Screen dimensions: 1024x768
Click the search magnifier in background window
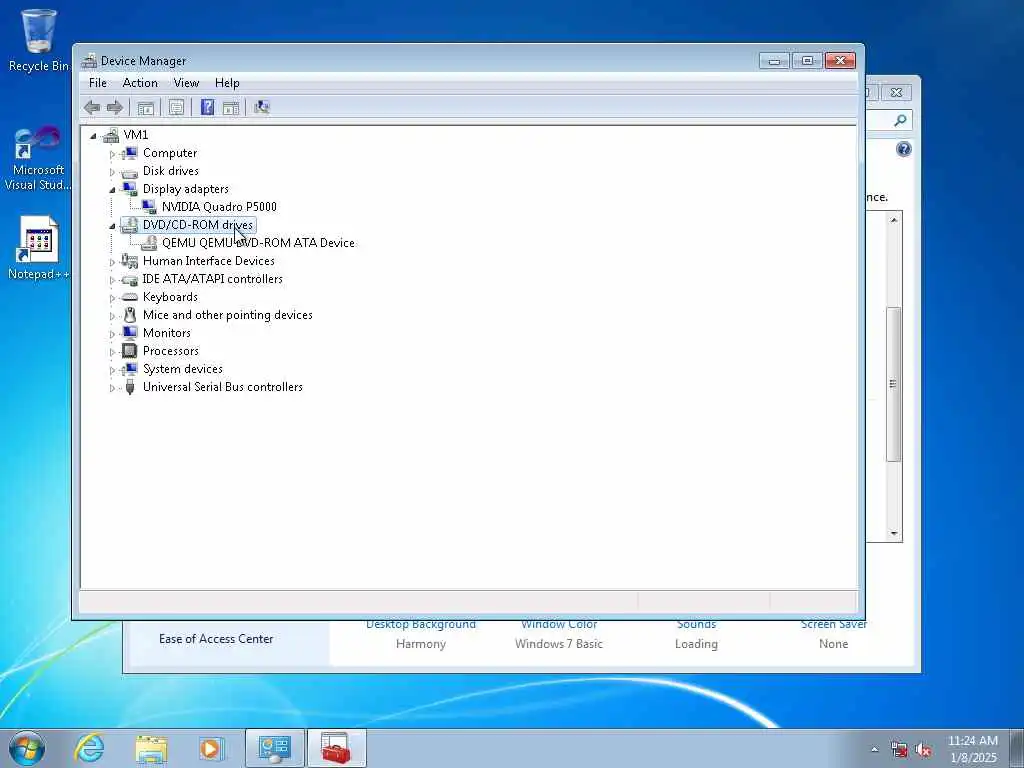(x=900, y=120)
